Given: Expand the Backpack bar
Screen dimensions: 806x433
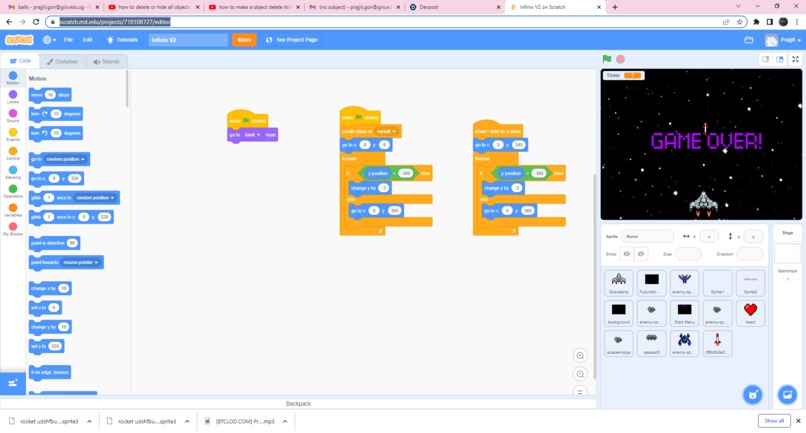Looking at the screenshot, I should coord(298,404).
